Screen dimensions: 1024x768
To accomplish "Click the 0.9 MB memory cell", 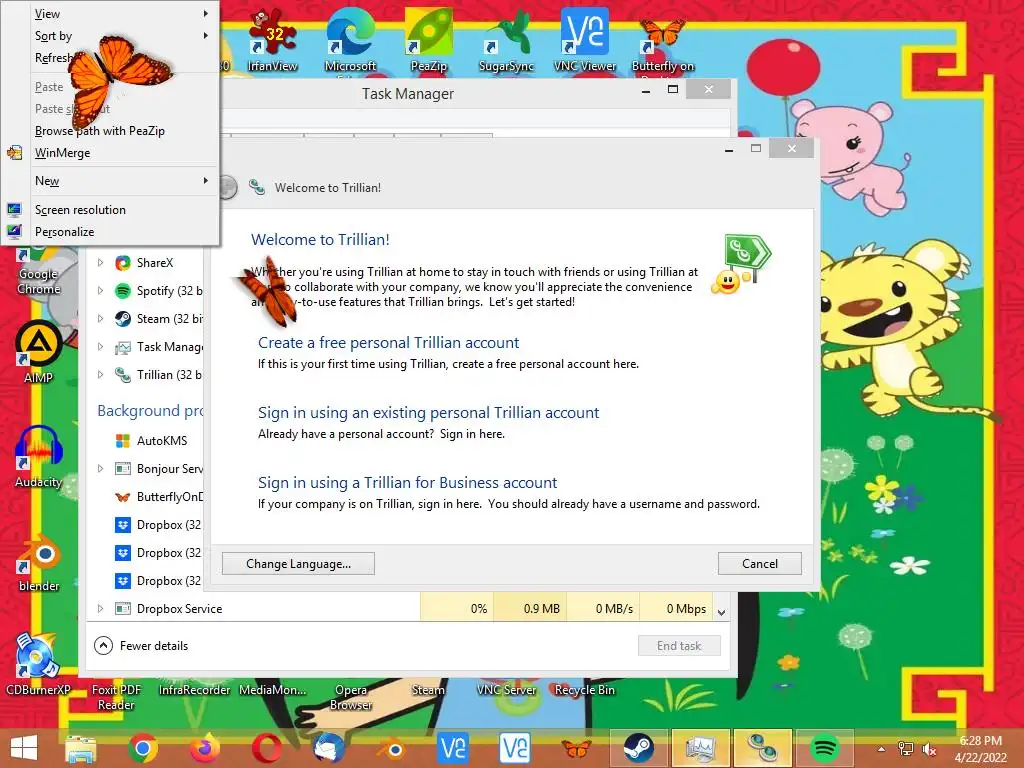I will click(x=530, y=609).
